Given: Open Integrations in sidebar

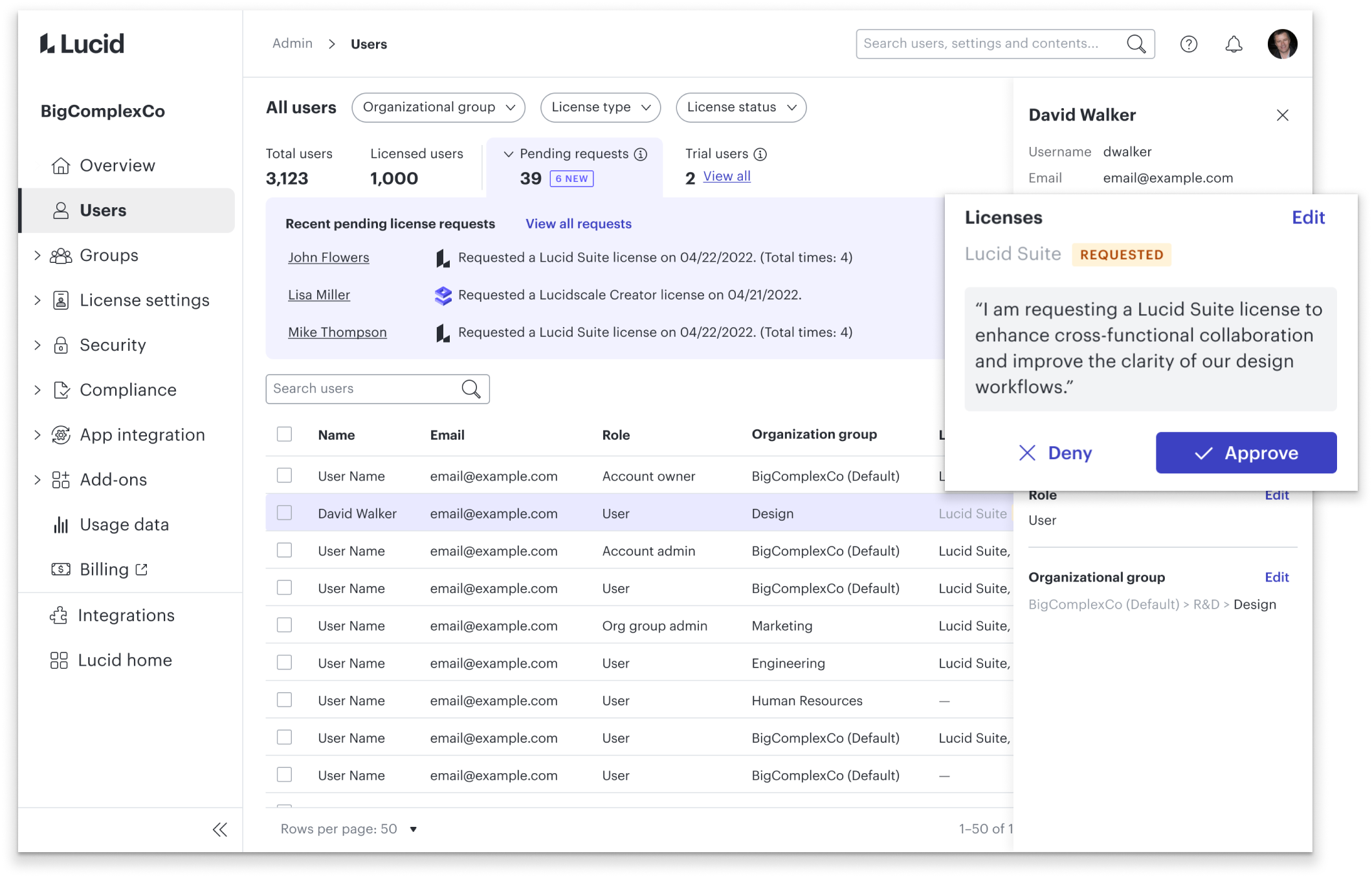Looking at the screenshot, I should (127, 615).
